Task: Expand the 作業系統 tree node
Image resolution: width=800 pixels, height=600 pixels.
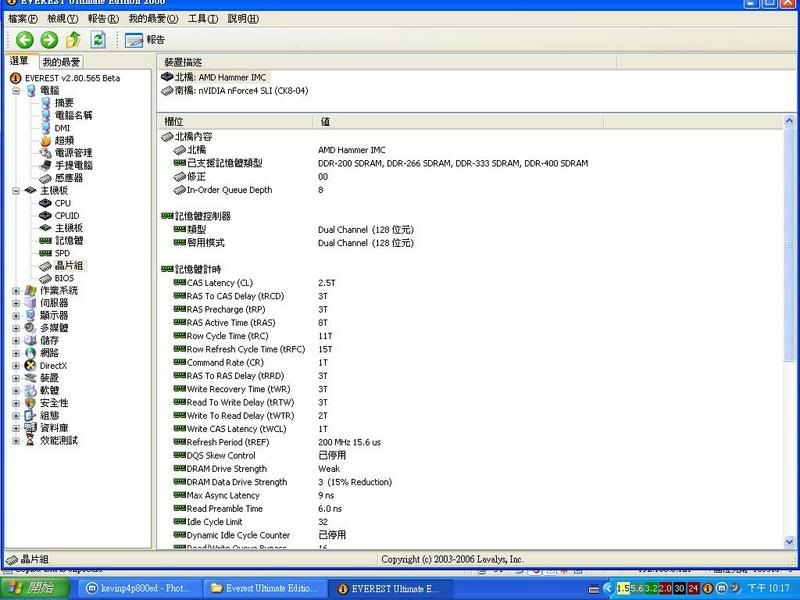Action: (x=17, y=290)
